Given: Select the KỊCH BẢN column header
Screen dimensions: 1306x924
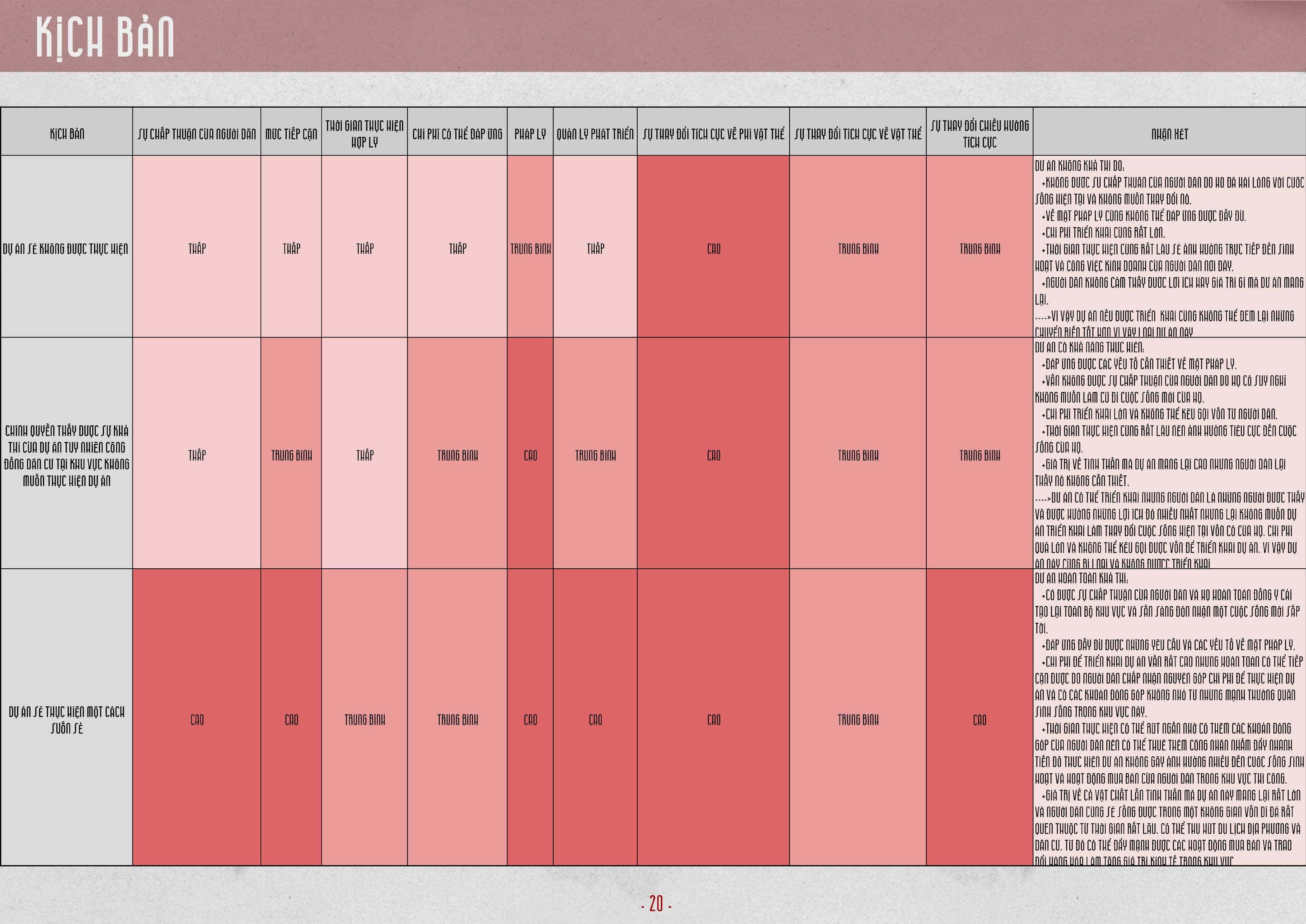Looking at the screenshot, I should pos(67,134).
